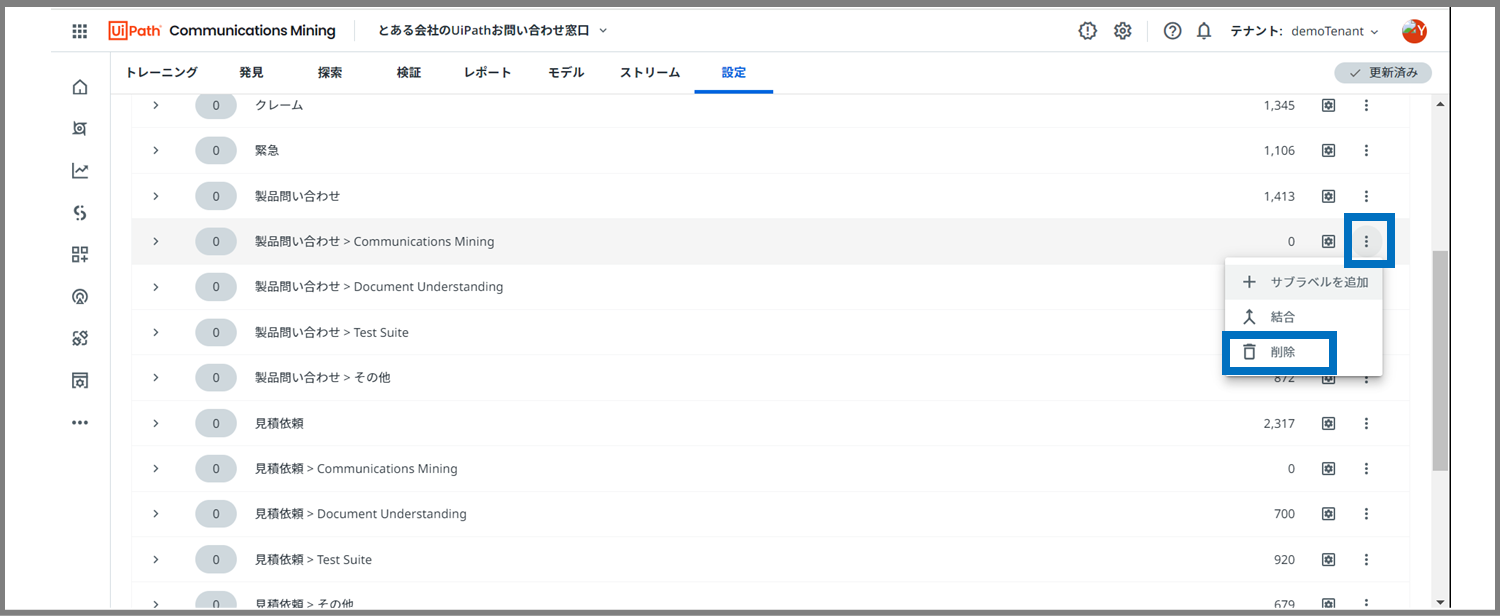The height and width of the screenshot is (616, 1500).
Task: Go to Home in left sidebar
Action: tap(80, 87)
